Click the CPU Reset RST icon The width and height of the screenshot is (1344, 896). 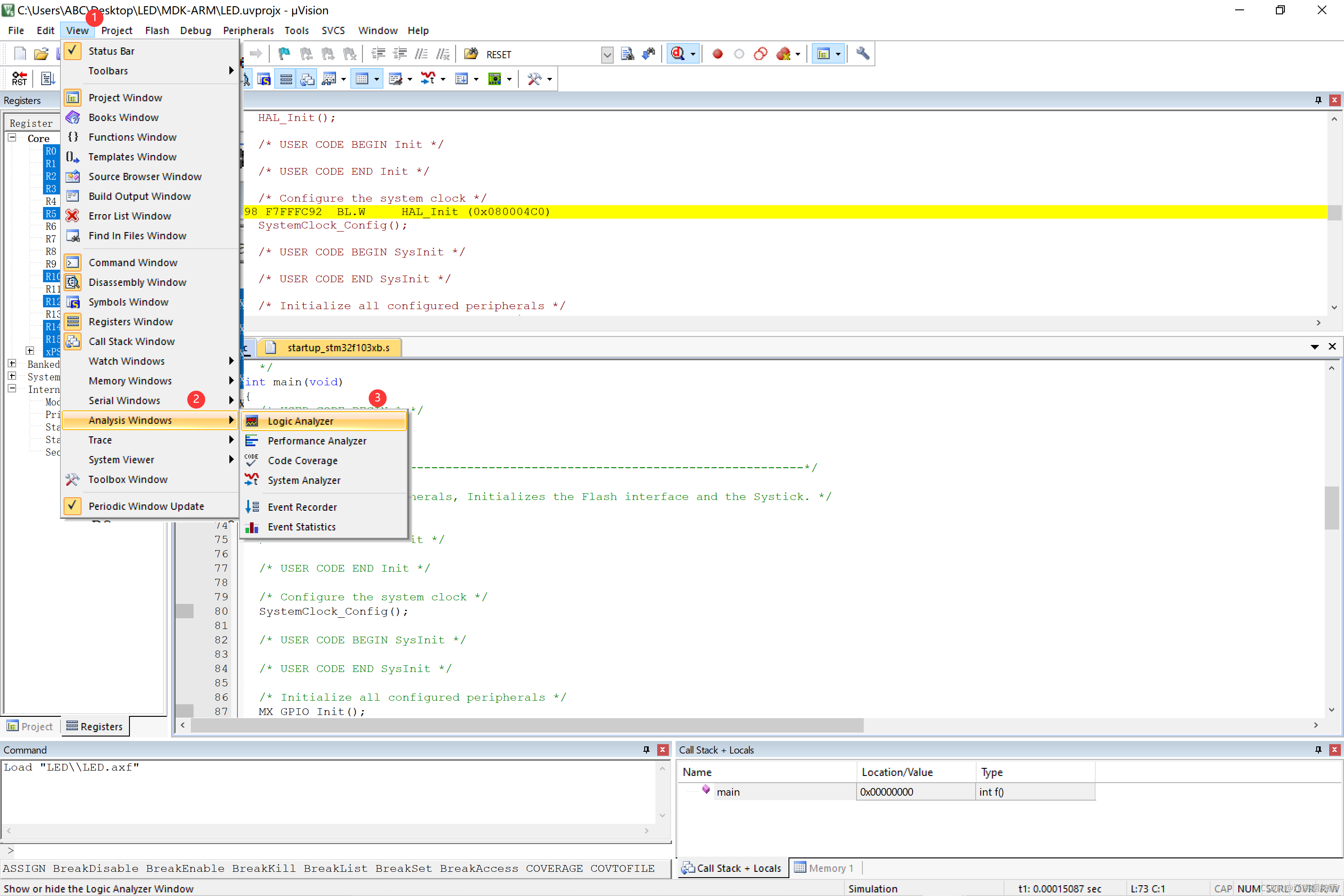(19, 79)
